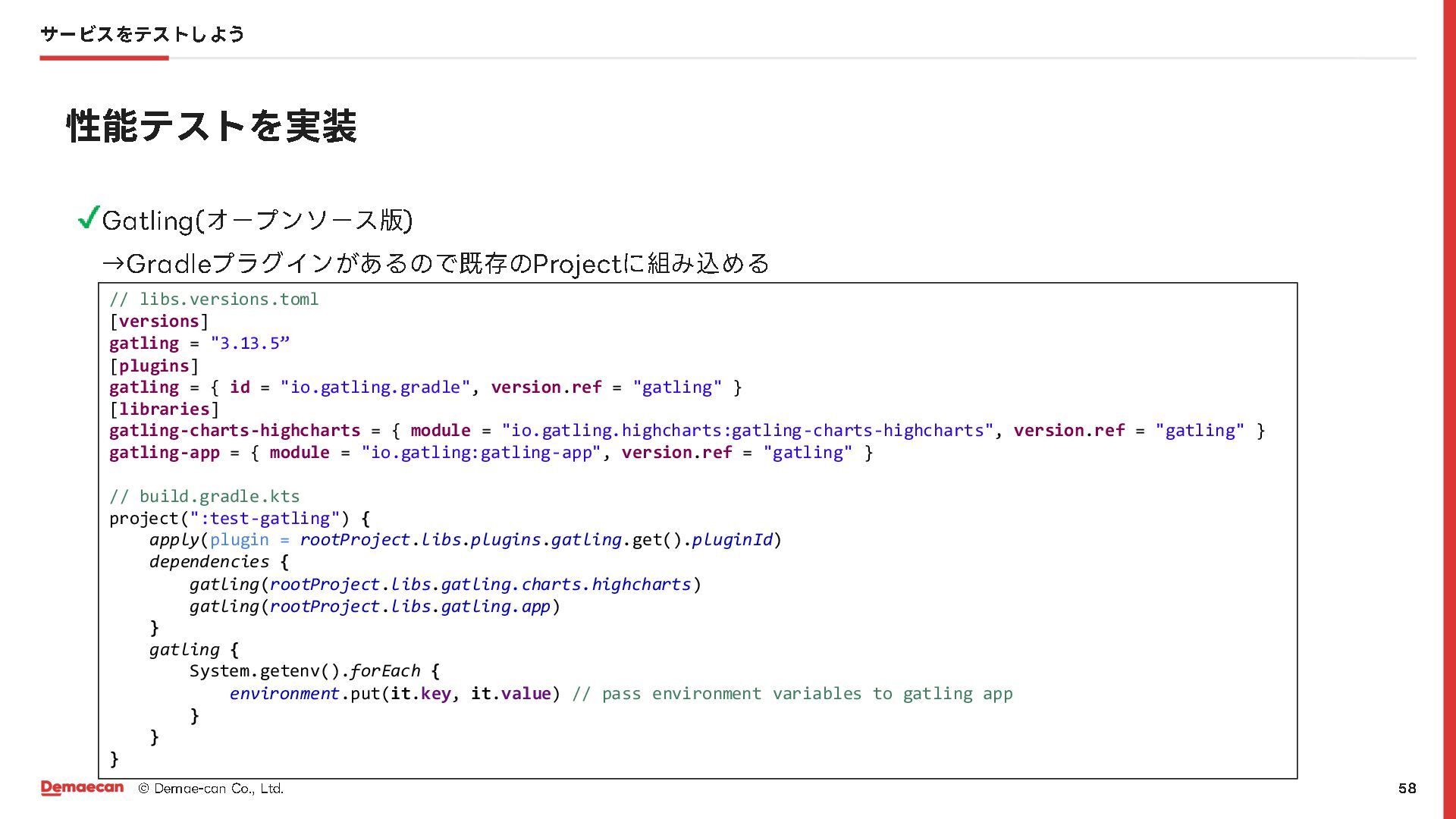This screenshot has height=819, width=1456.
Task: Click the Demaecan logo in footer
Action: 82,788
